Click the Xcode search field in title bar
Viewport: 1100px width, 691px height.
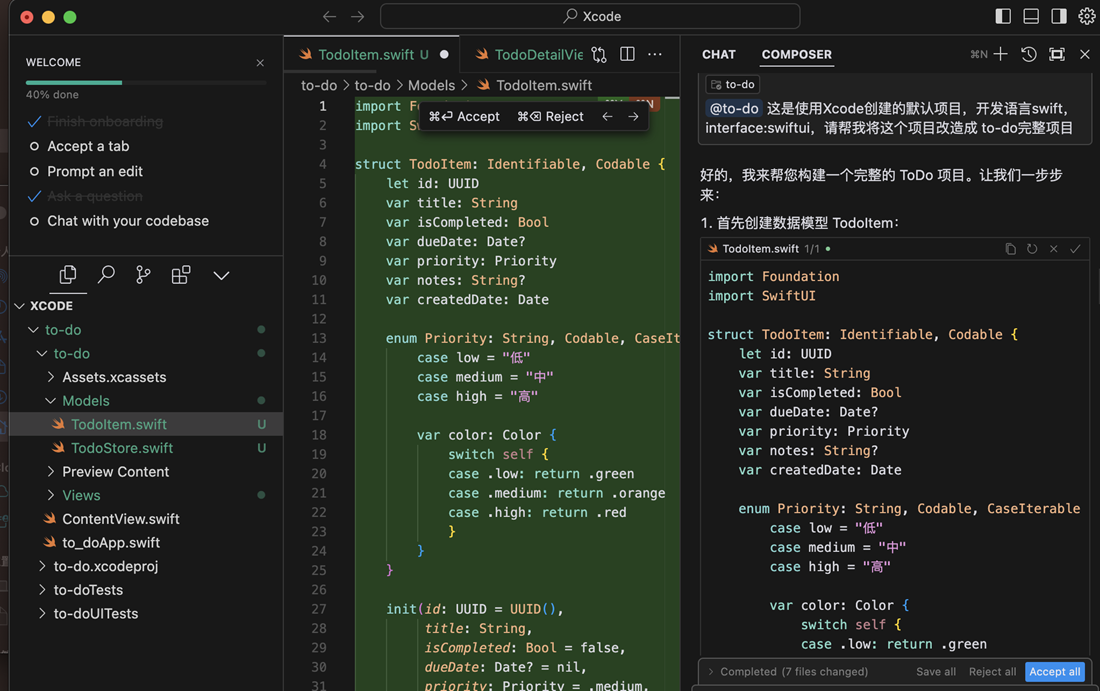[590, 17]
